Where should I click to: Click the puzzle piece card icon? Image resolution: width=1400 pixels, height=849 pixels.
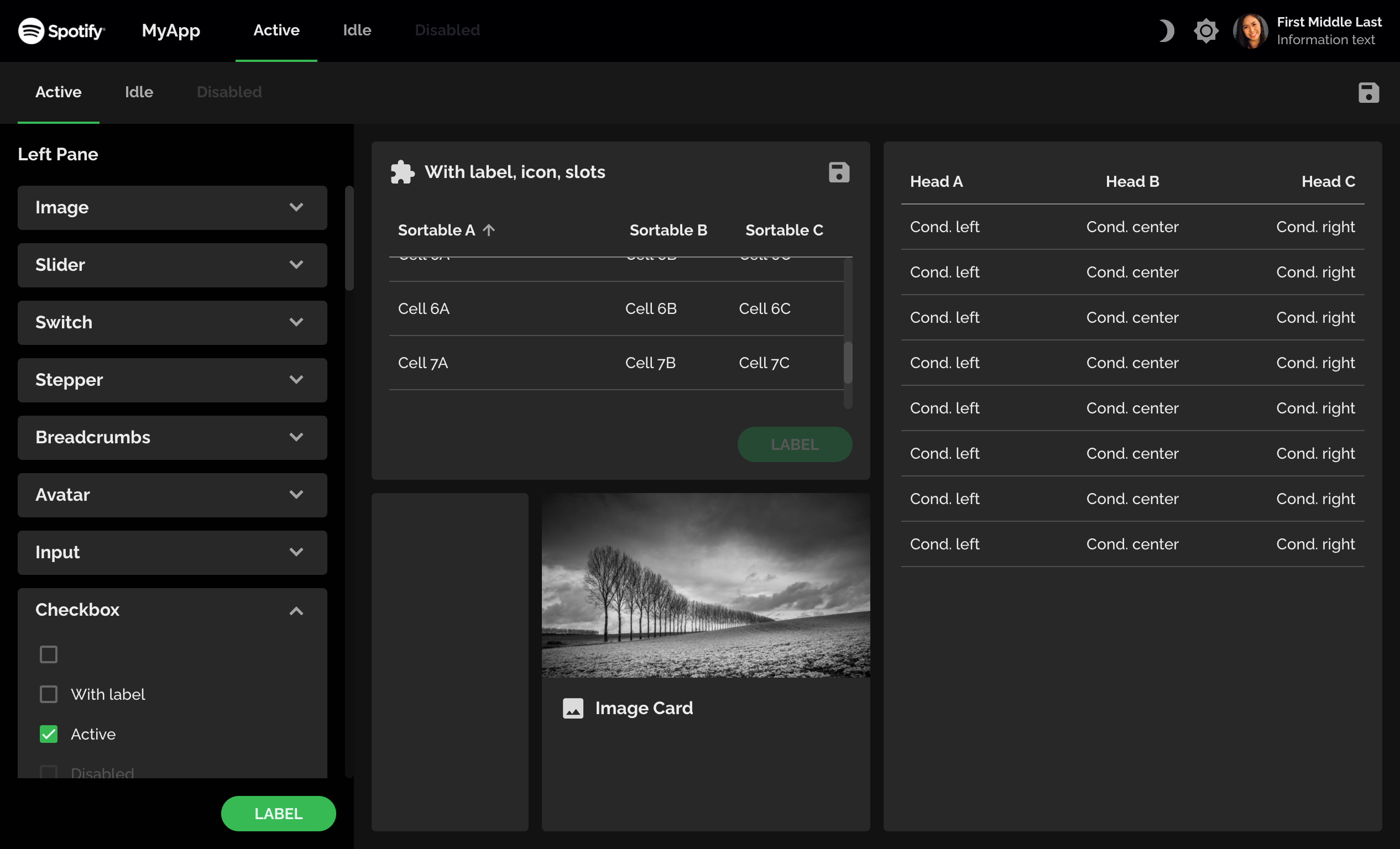[403, 172]
